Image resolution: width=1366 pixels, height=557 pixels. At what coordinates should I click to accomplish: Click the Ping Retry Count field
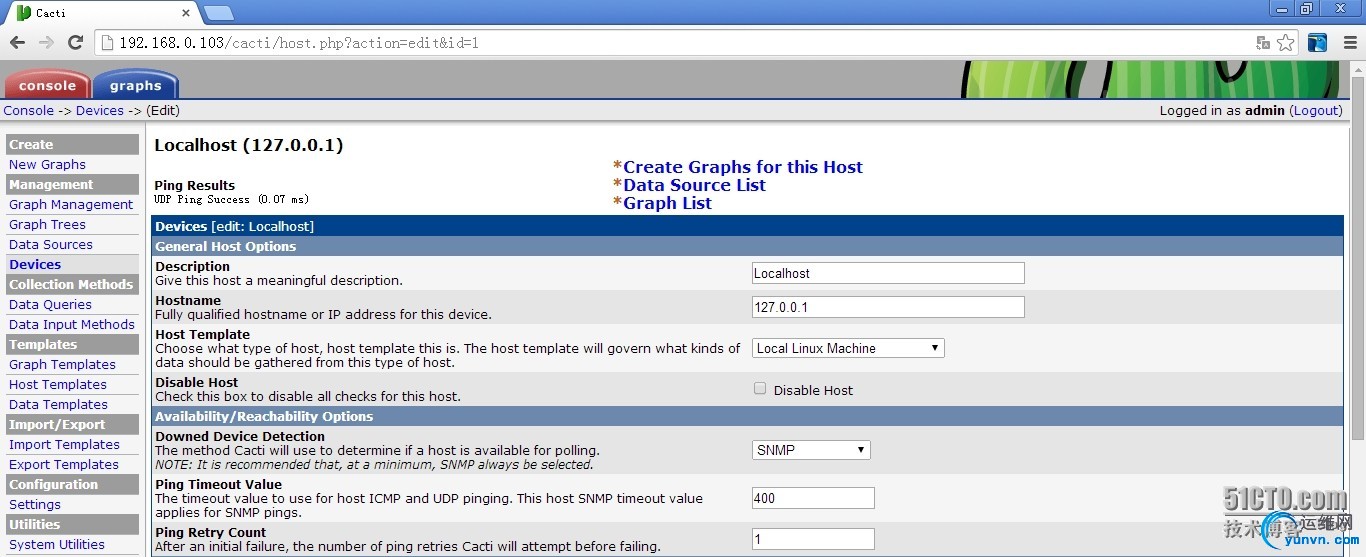813,539
